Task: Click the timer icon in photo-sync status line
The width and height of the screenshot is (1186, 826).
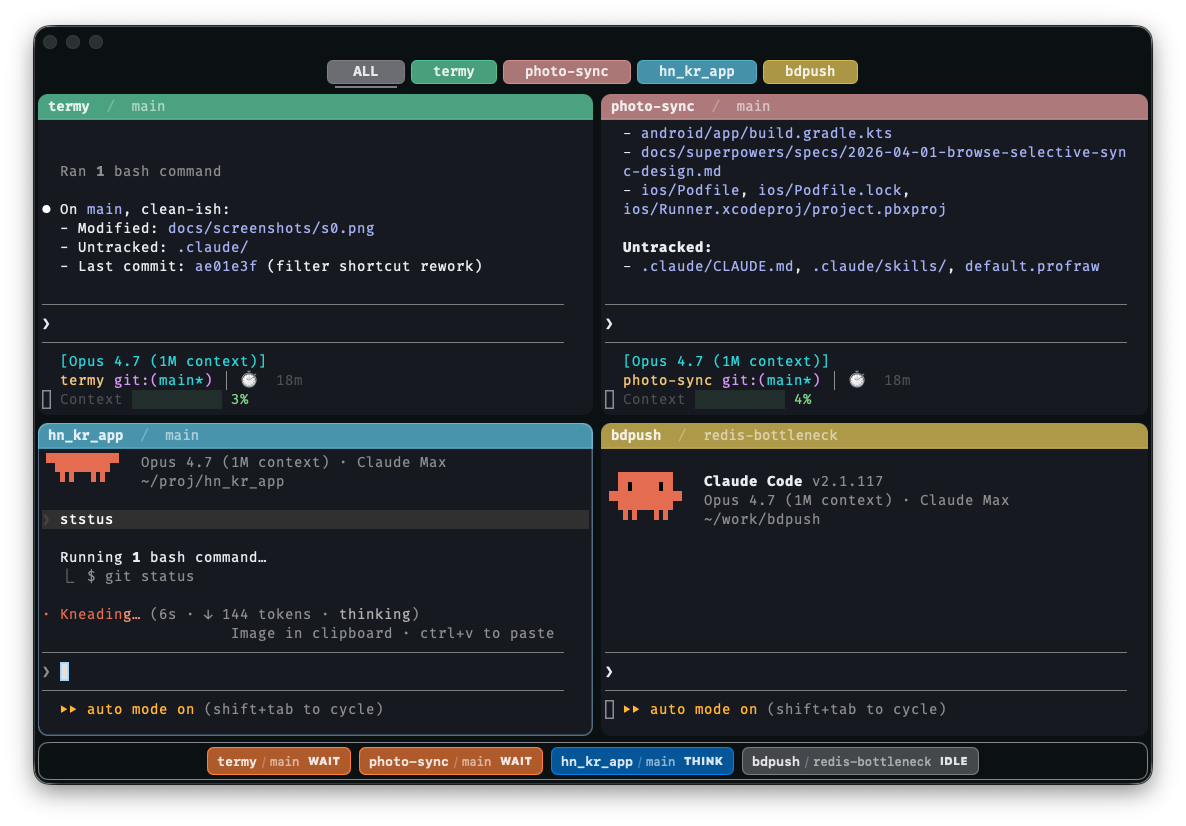Action: coord(857,380)
